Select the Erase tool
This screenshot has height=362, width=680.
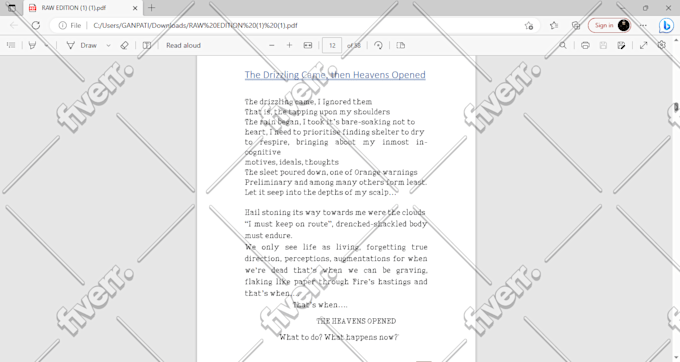[124, 45]
